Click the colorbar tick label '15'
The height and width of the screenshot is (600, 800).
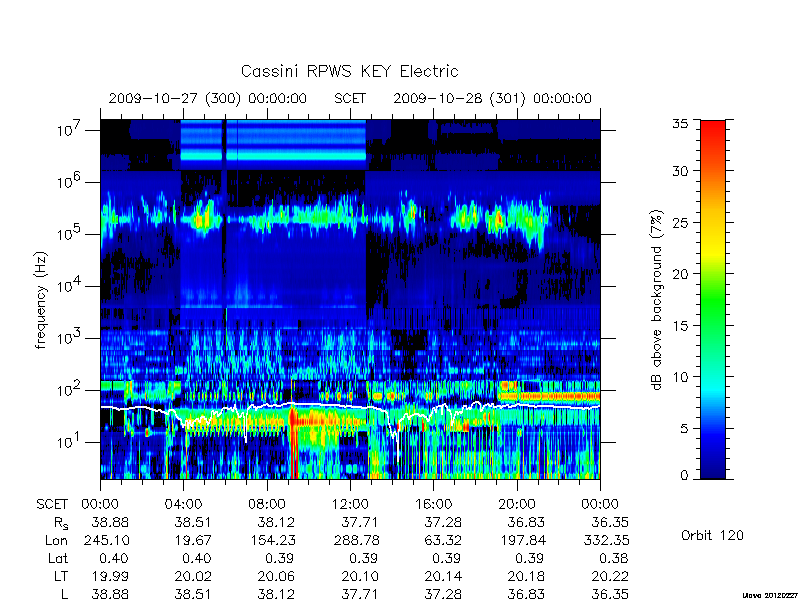[x=680, y=326]
